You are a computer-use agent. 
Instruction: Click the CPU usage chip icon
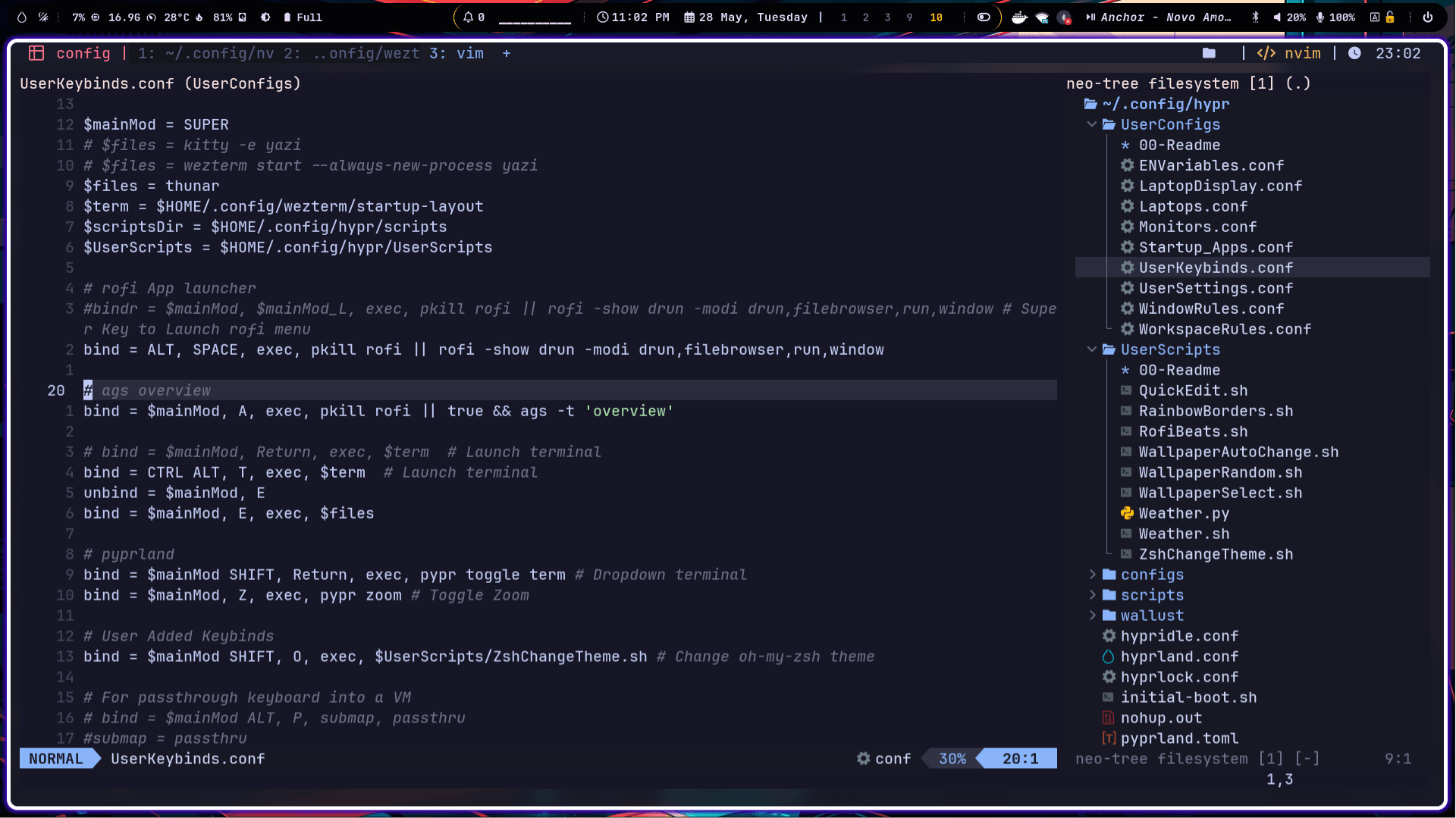click(x=96, y=17)
